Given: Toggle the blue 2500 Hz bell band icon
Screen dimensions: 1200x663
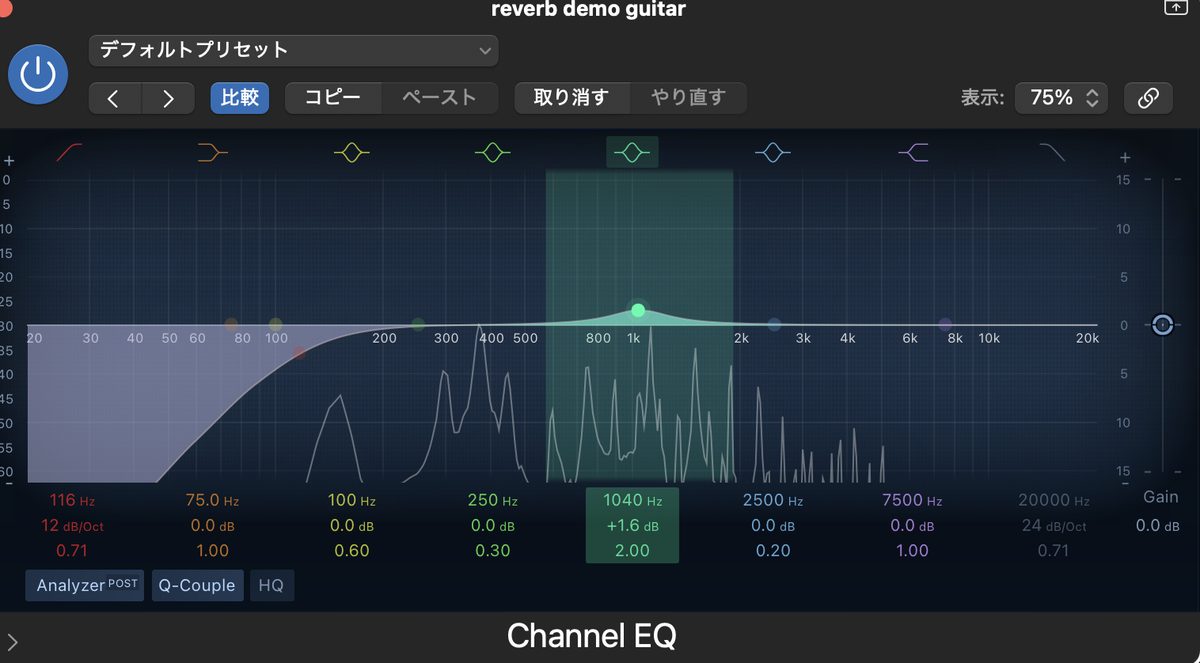Looking at the screenshot, I should (773, 152).
